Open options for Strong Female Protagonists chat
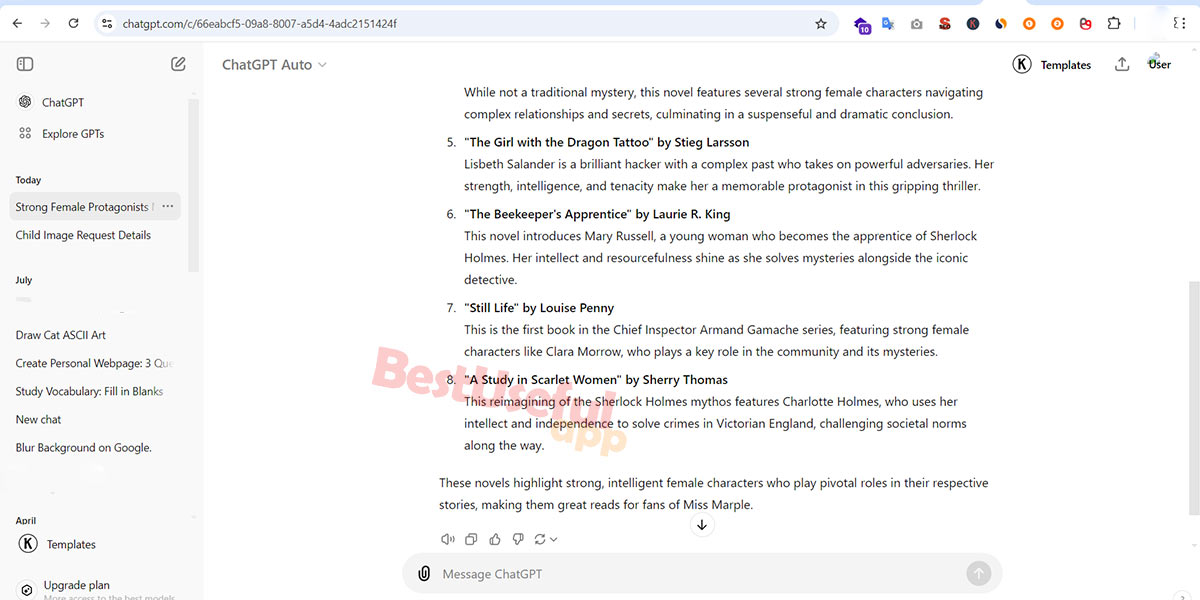The width and height of the screenshot is (1200, 600). point(168,207)
